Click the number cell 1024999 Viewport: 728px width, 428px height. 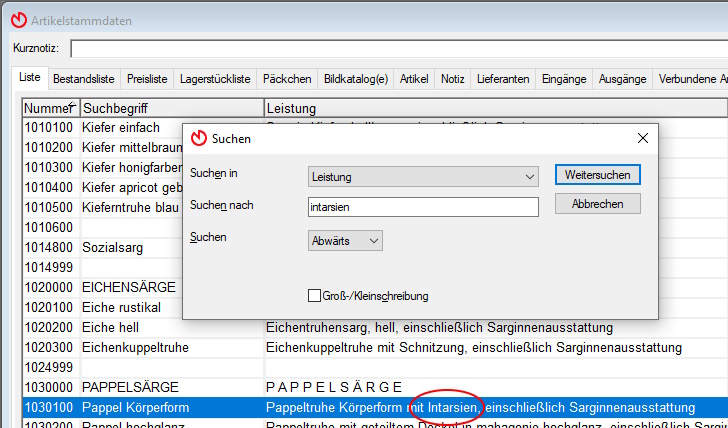tap(51, 368)
